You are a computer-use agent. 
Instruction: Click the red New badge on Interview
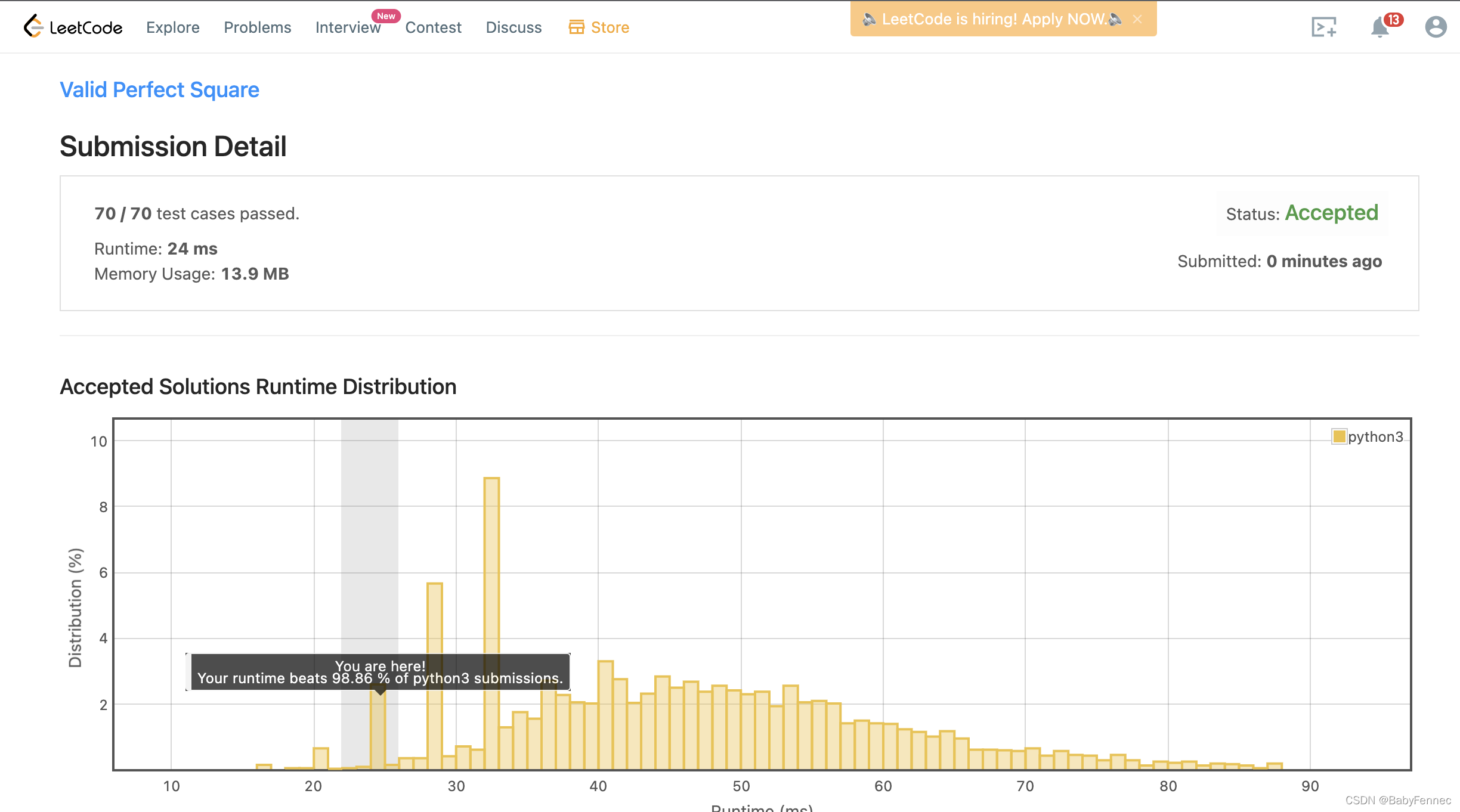click(x=386, y=16)
